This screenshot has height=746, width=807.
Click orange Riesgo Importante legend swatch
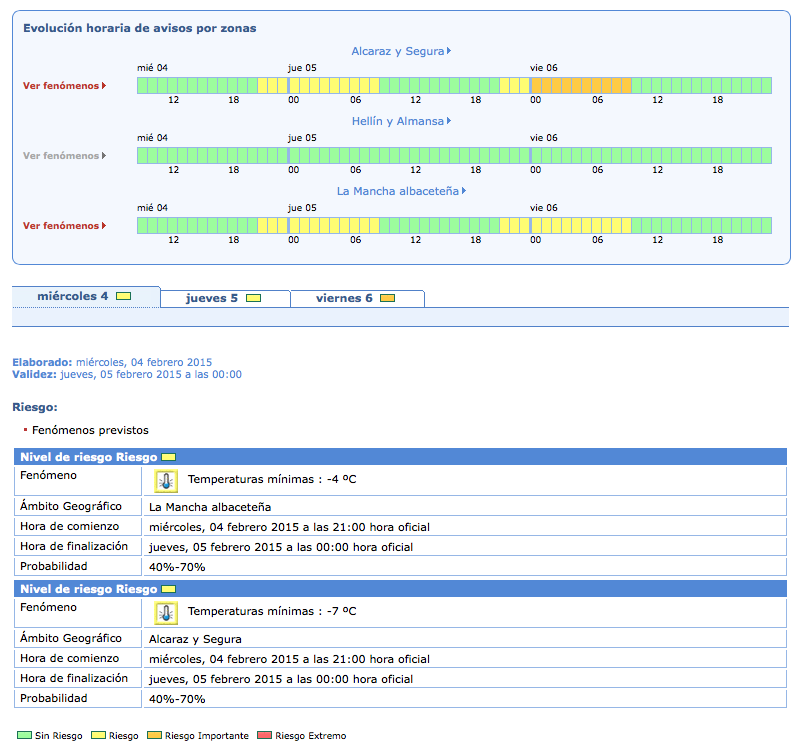coord(155,736)
